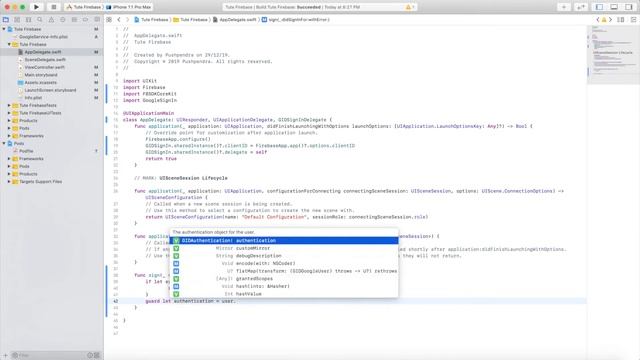Open Assets.xcassets catalog
This screenshot has width=640, height=360.
40,83
